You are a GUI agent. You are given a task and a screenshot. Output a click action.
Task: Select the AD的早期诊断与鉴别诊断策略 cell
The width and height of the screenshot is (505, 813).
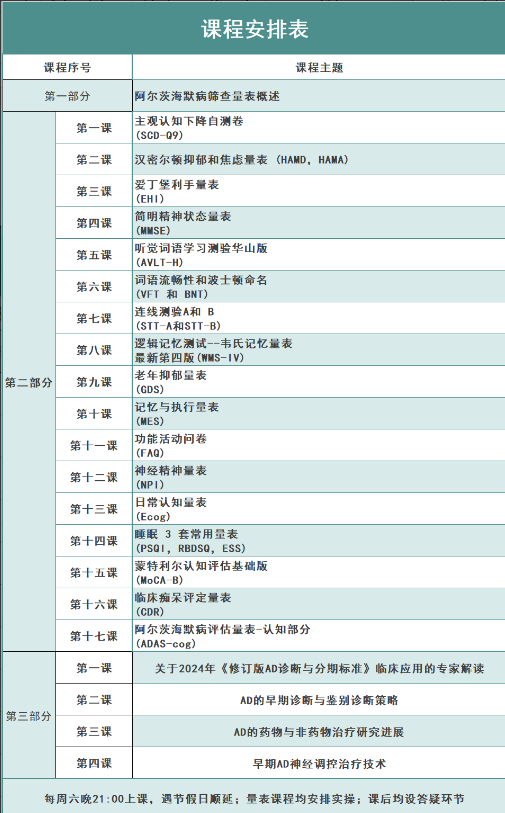click(x=319, y=700)
